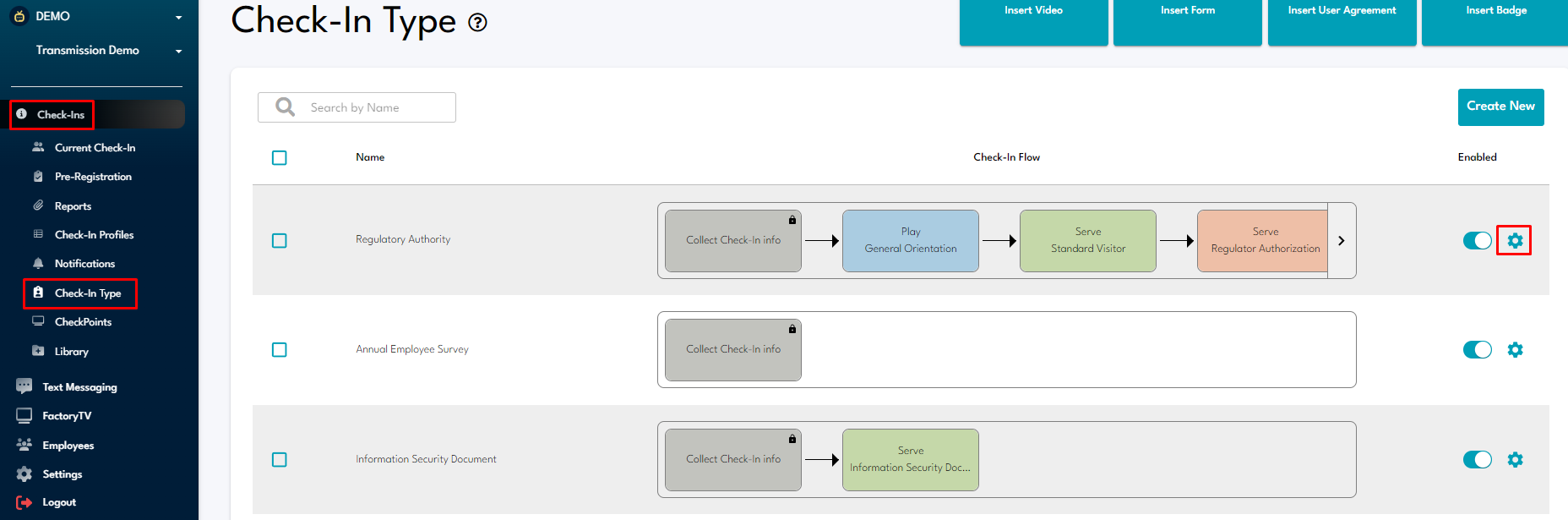Click the FactoryTV screen icon

[x=24, y=415]
